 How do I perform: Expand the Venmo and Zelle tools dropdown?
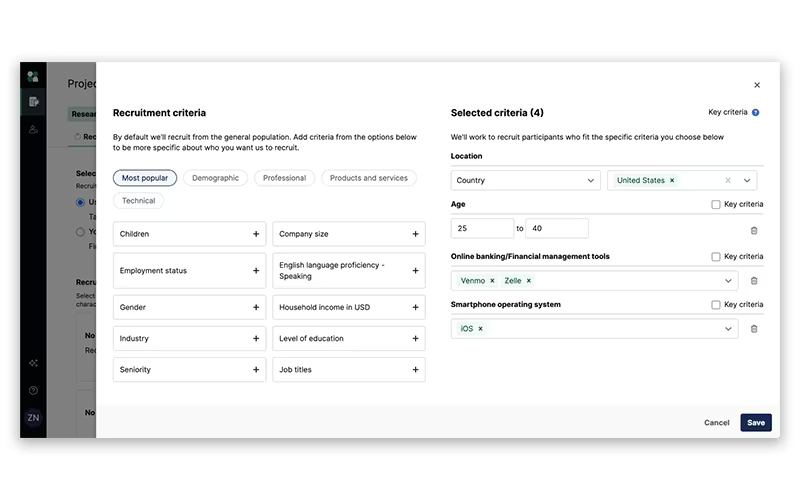click(x=728, y=281)
